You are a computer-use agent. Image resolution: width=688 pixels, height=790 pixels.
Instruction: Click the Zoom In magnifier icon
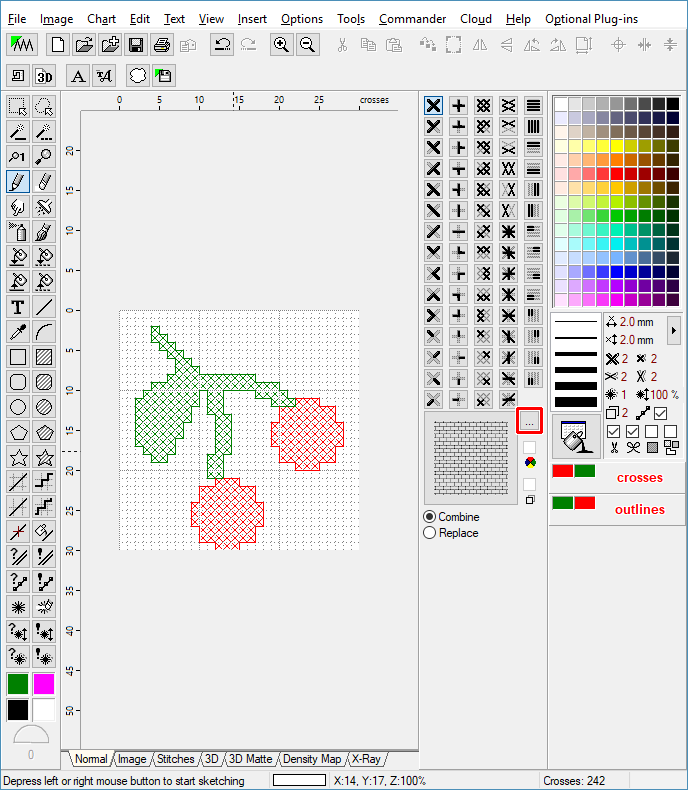tap(282, 44)
